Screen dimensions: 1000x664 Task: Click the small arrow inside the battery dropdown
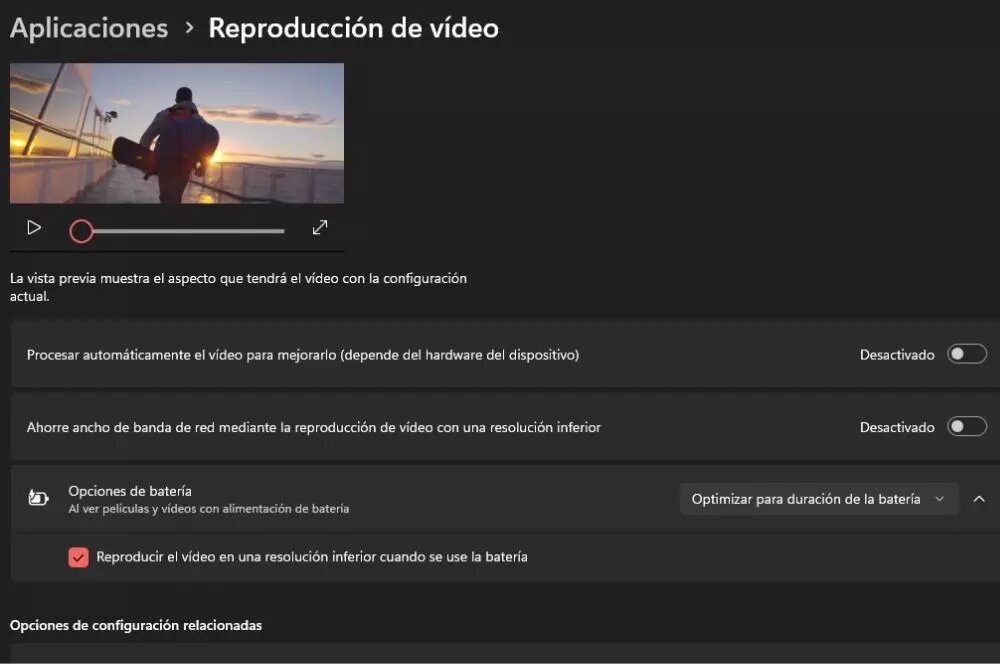coord(939,499)
